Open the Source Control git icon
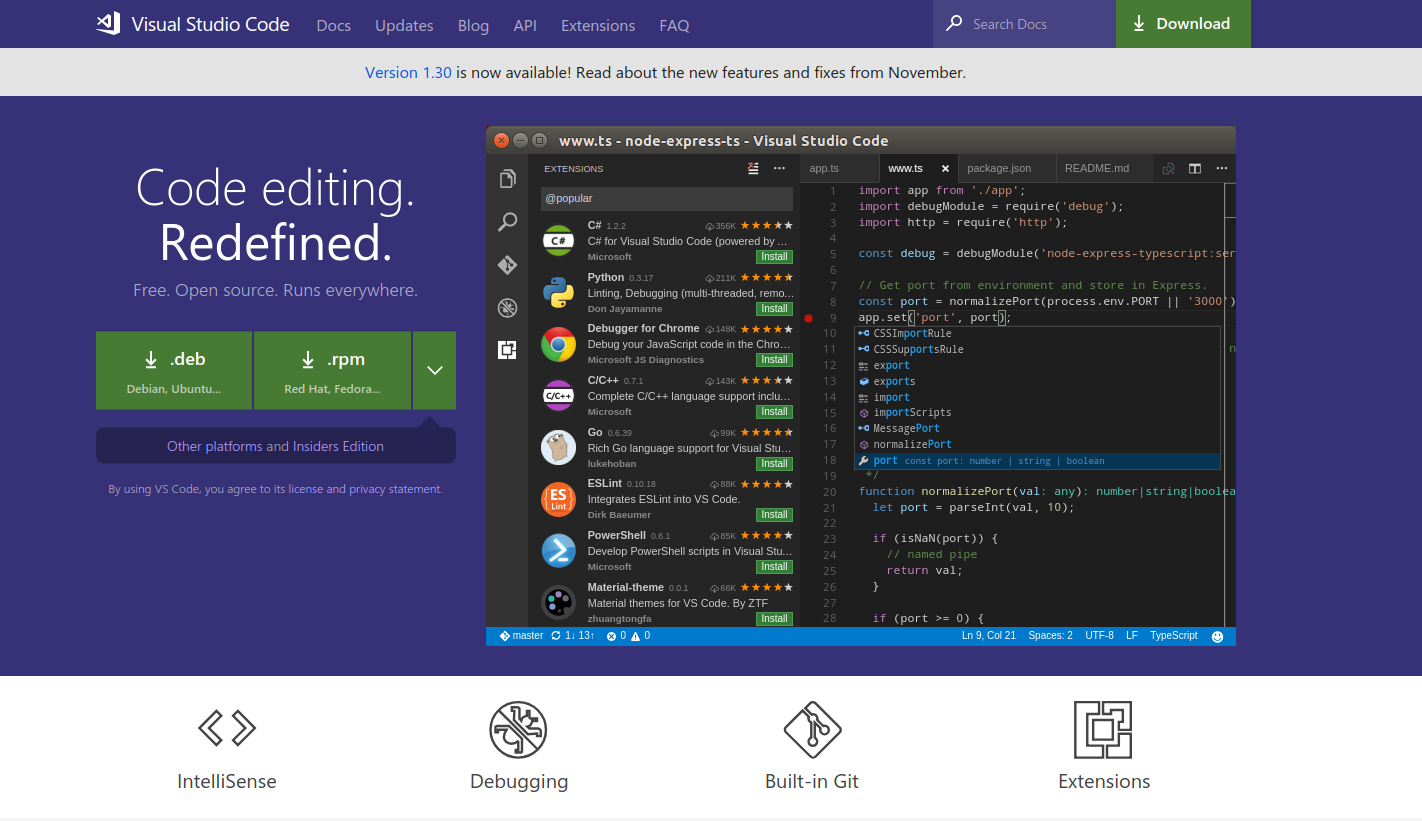Image resolution: width=1422 pixels, height=821 pixels. tap(508, 265)
